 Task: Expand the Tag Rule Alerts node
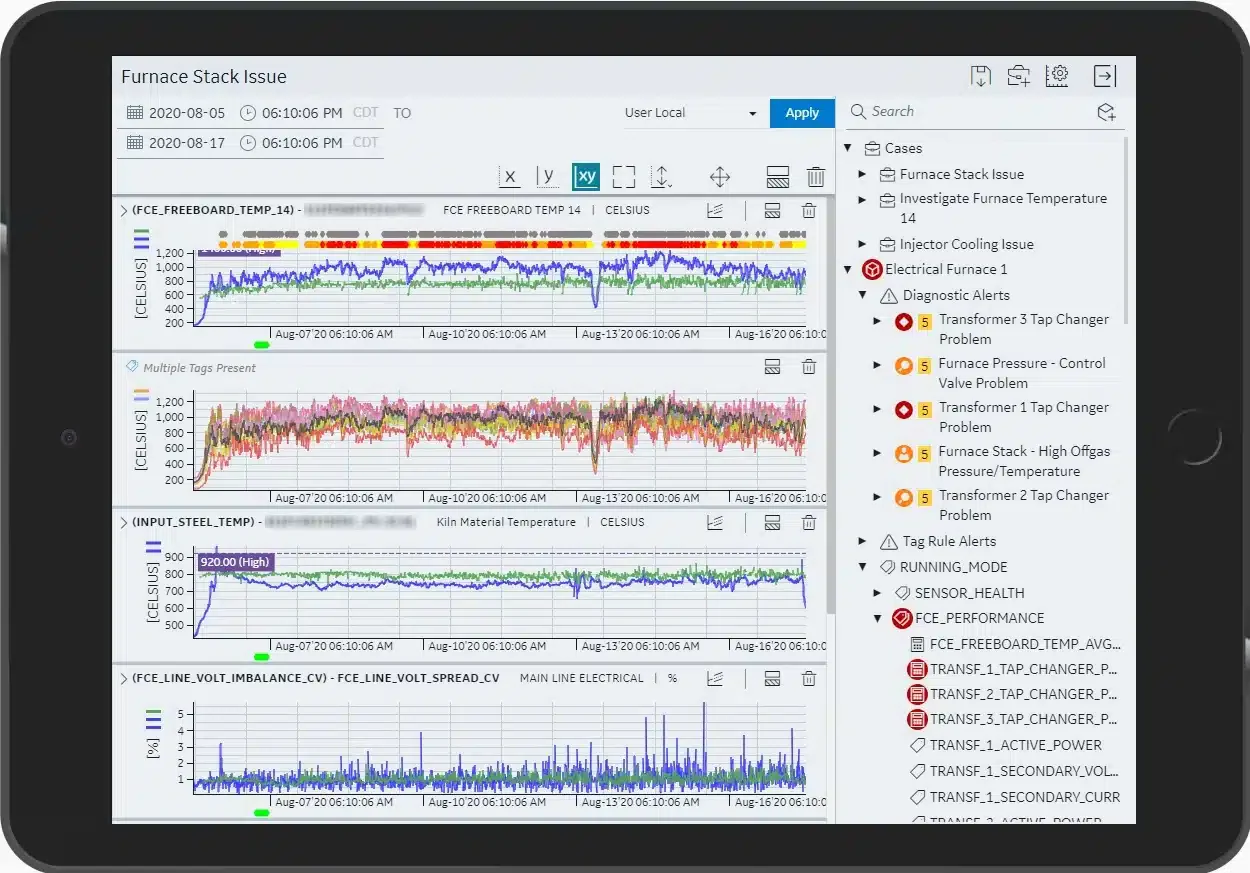coord(863,541)
